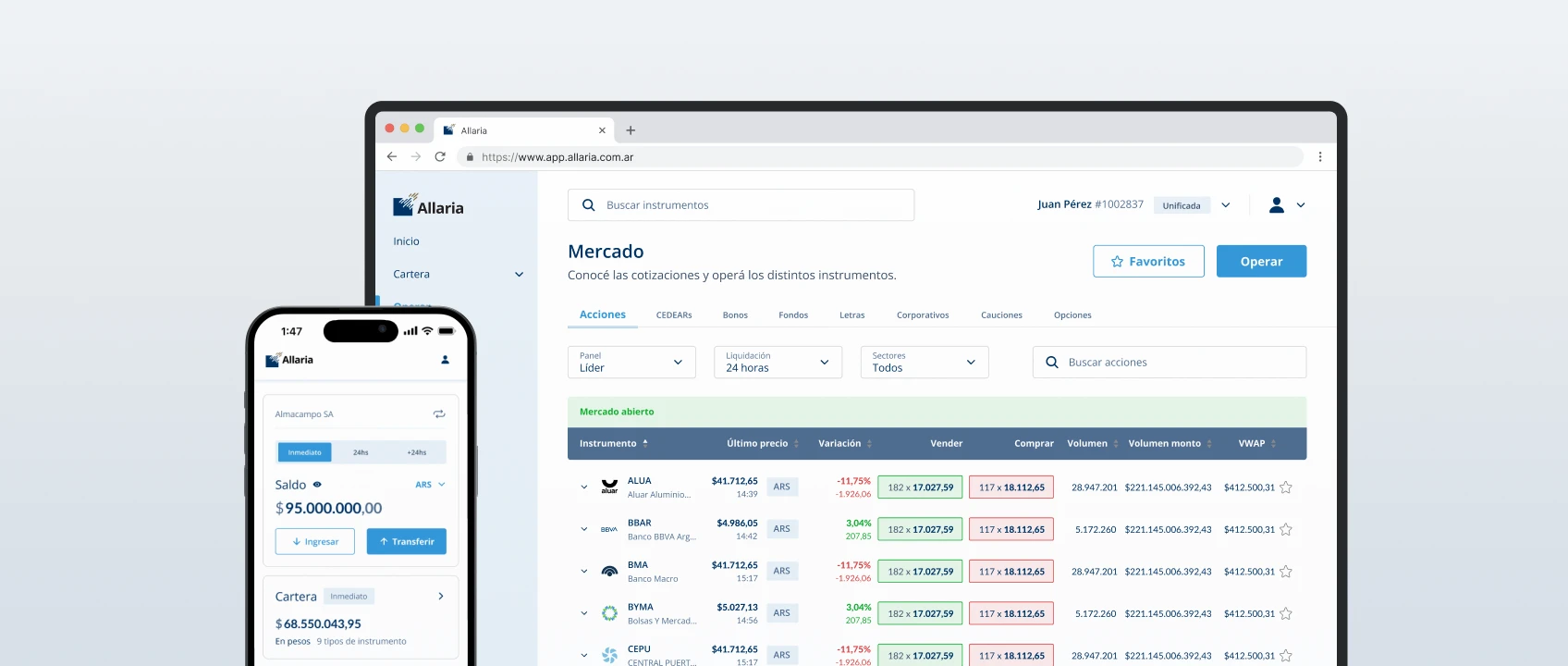Screen dimensions: 1568x666
Task: Favorite the BBAR row star
Action: (x=1286, y=529)
